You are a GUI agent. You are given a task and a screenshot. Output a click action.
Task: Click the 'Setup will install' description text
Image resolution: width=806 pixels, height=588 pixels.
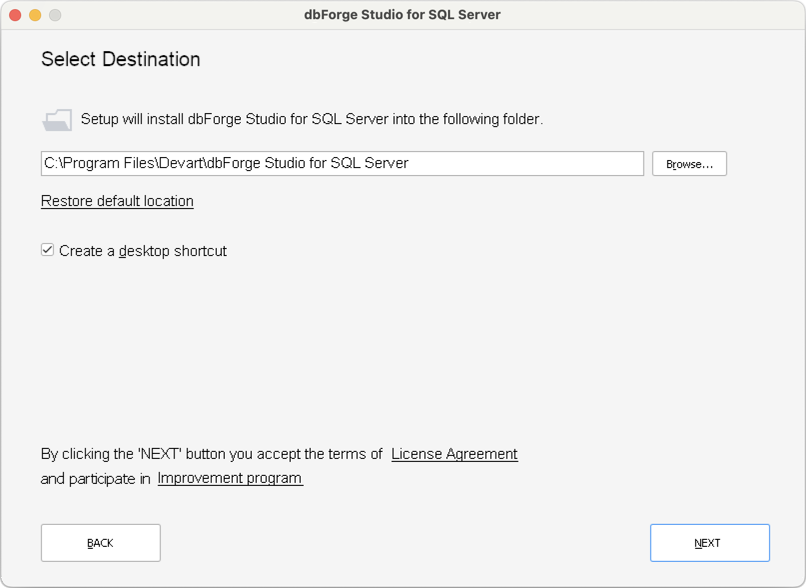311,119
